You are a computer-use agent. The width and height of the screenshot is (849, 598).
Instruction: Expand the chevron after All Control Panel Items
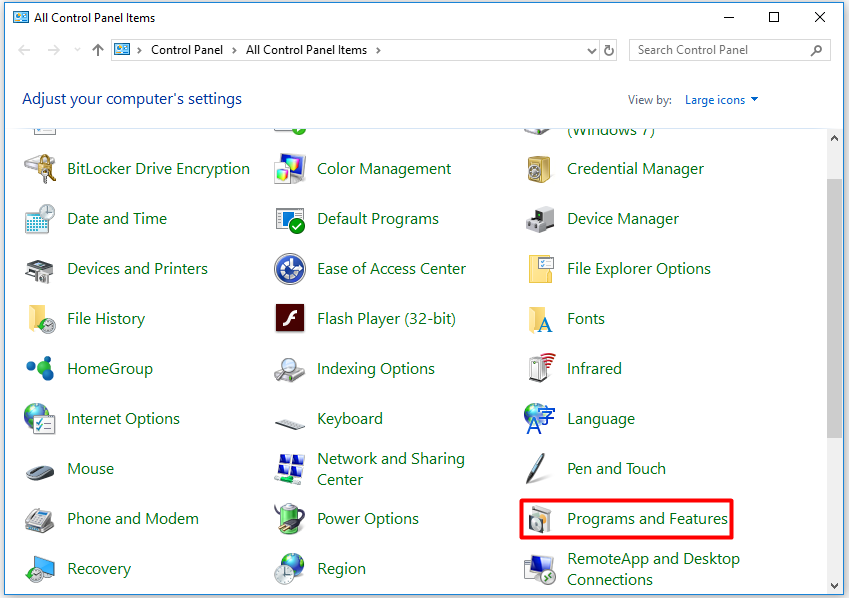378,50
